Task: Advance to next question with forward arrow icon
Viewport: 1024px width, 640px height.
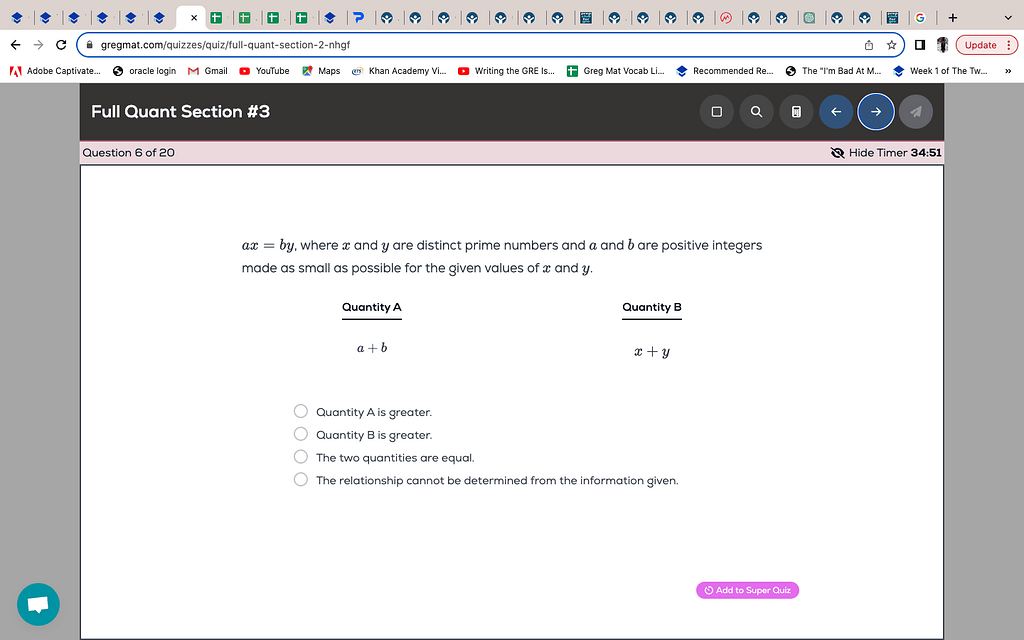Action: [x=876, y=112]
